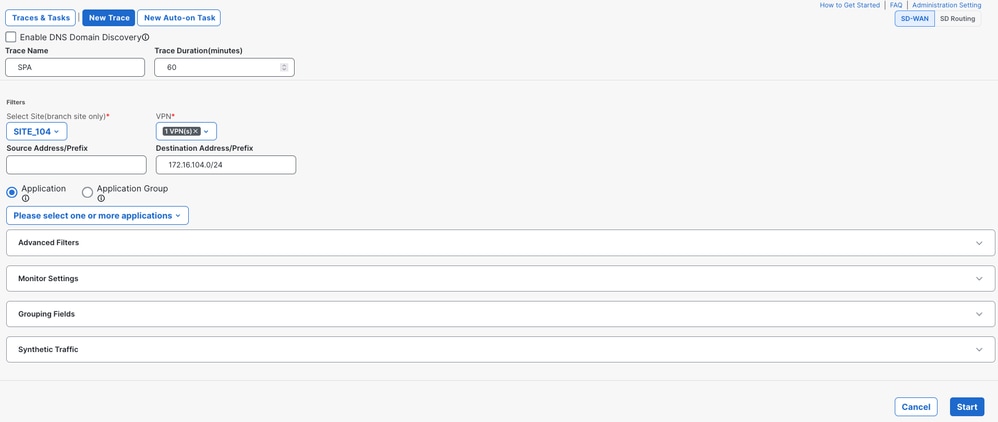Click info icon below Application label
998x422 pixels.
[x=26, y=199]
